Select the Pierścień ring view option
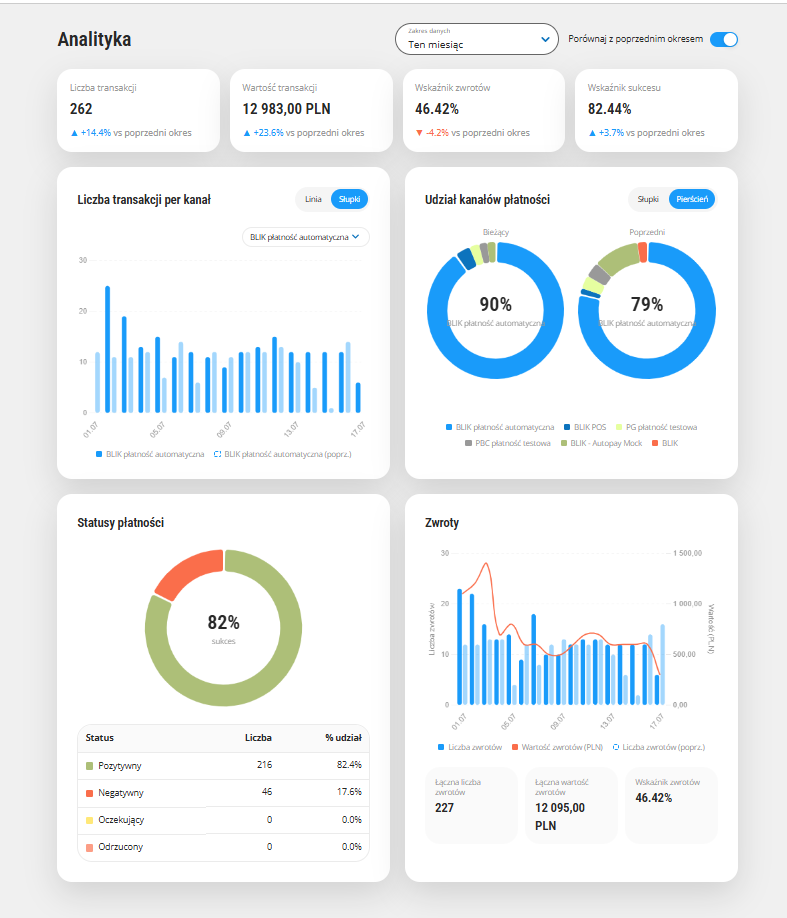787x918 pixels. pos(692,199)
